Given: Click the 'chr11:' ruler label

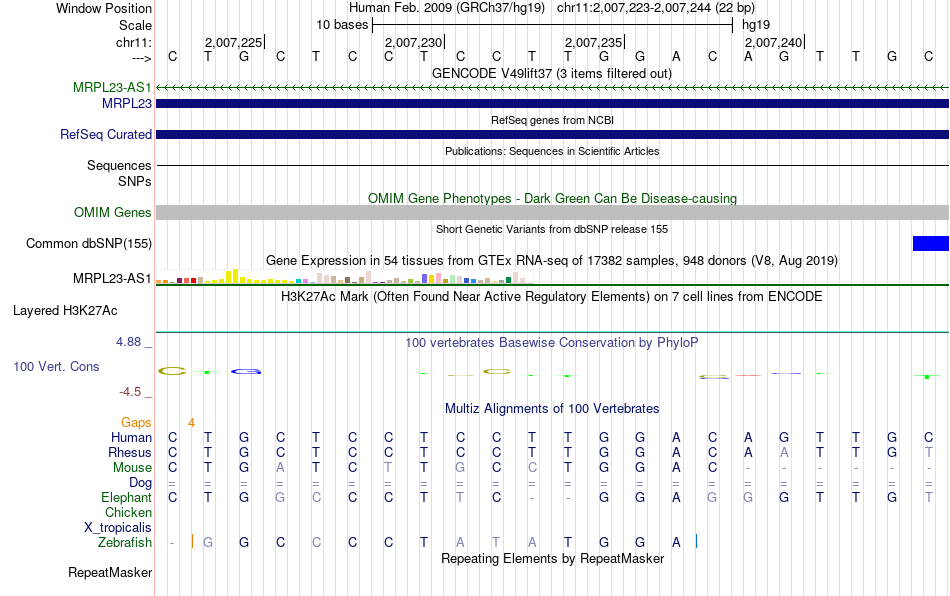Looking at the screenshot, I should tap(134, 42).
